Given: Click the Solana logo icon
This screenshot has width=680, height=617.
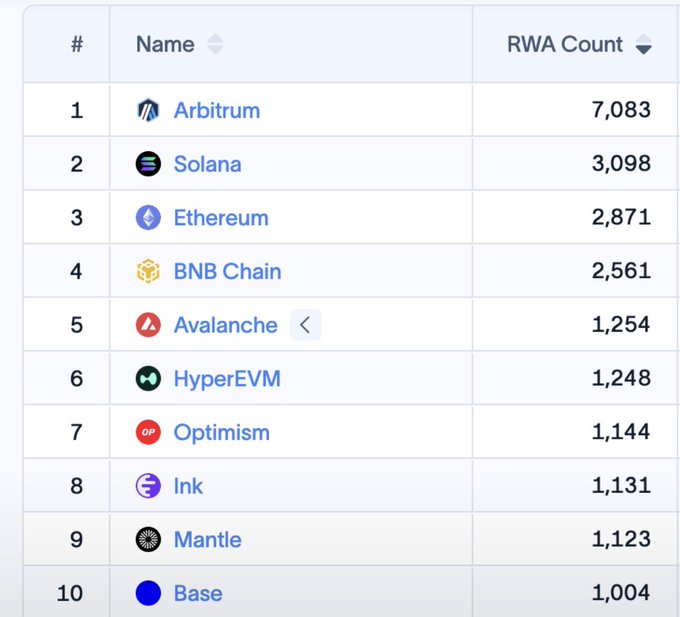Looking at the screenshot, I should point(148,164).
